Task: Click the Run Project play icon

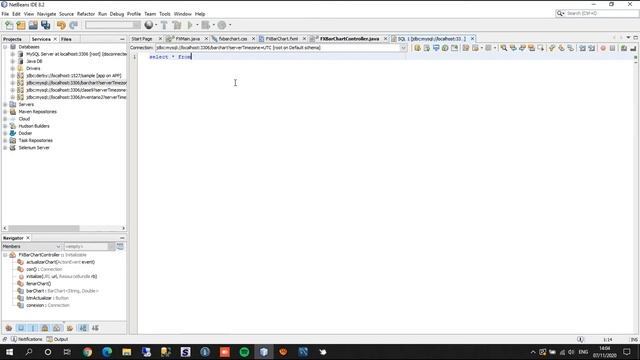Action: 190,25
